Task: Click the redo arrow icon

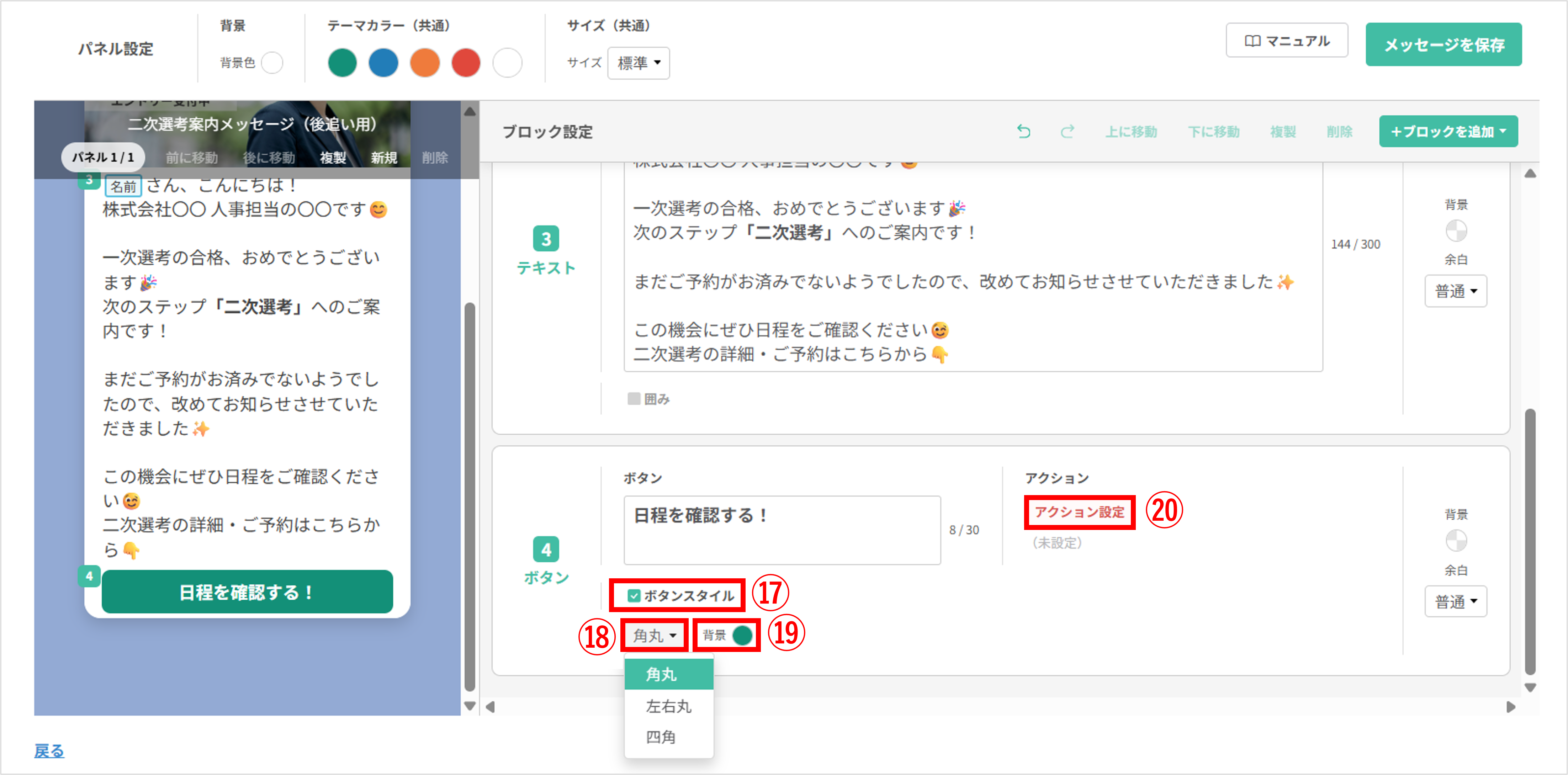Action: 1067,132
